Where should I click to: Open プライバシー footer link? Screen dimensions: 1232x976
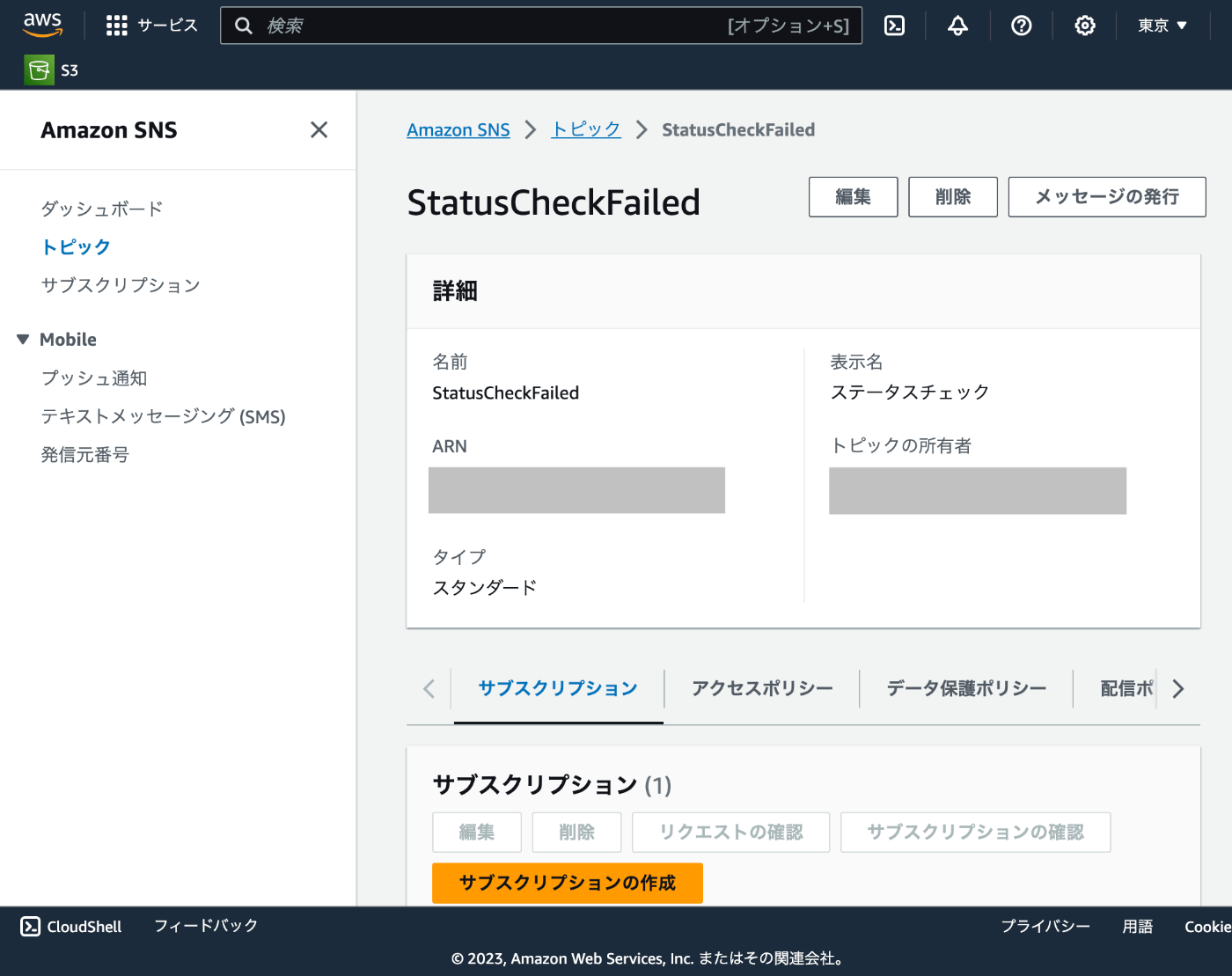tap(1045, 927)
